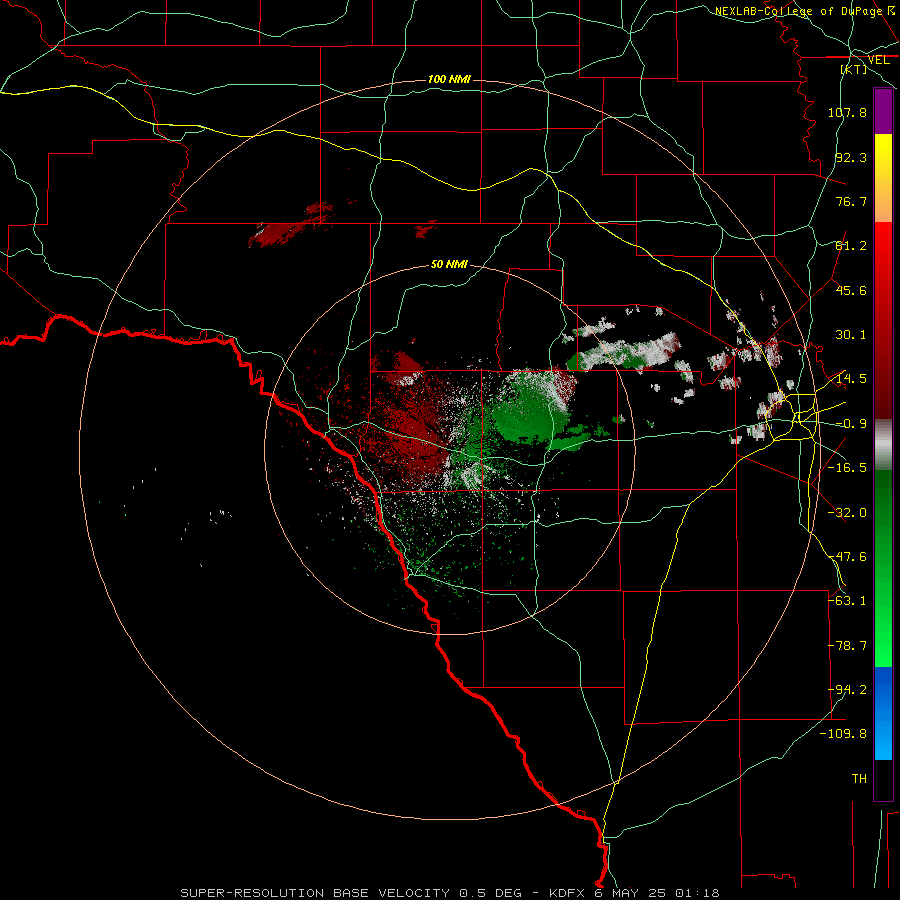This screenshot has width=900, height=900.
Task: Click the -78.7 velocity scale value
Action: (x=847, y=646)
